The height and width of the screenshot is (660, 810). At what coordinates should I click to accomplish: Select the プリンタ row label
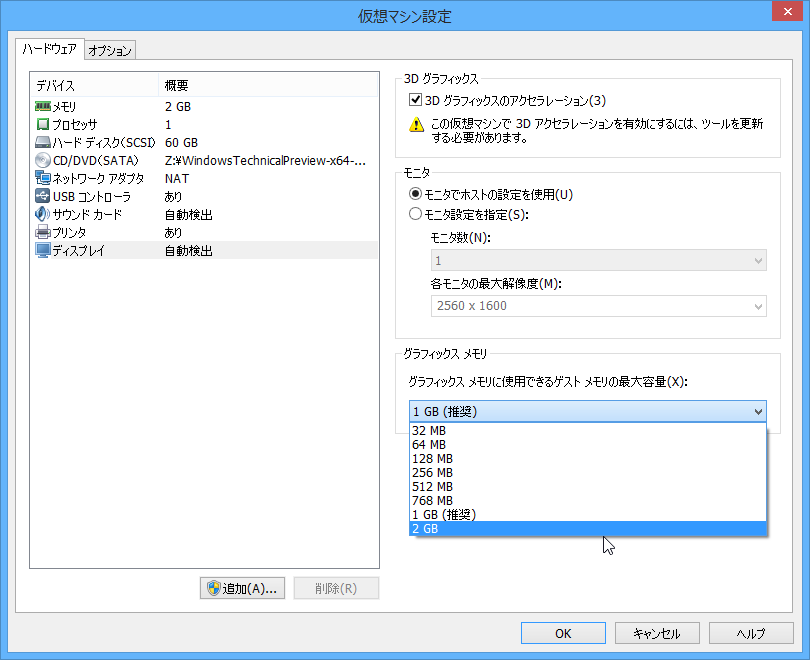coord(69,232)
